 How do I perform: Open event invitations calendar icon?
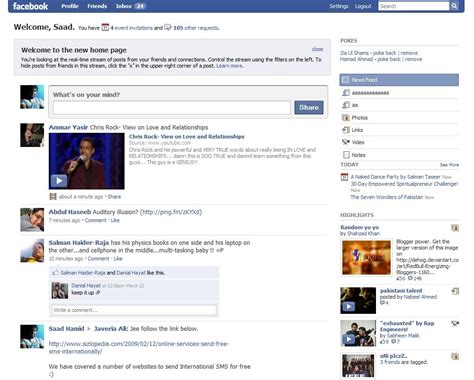click(105, 27)
